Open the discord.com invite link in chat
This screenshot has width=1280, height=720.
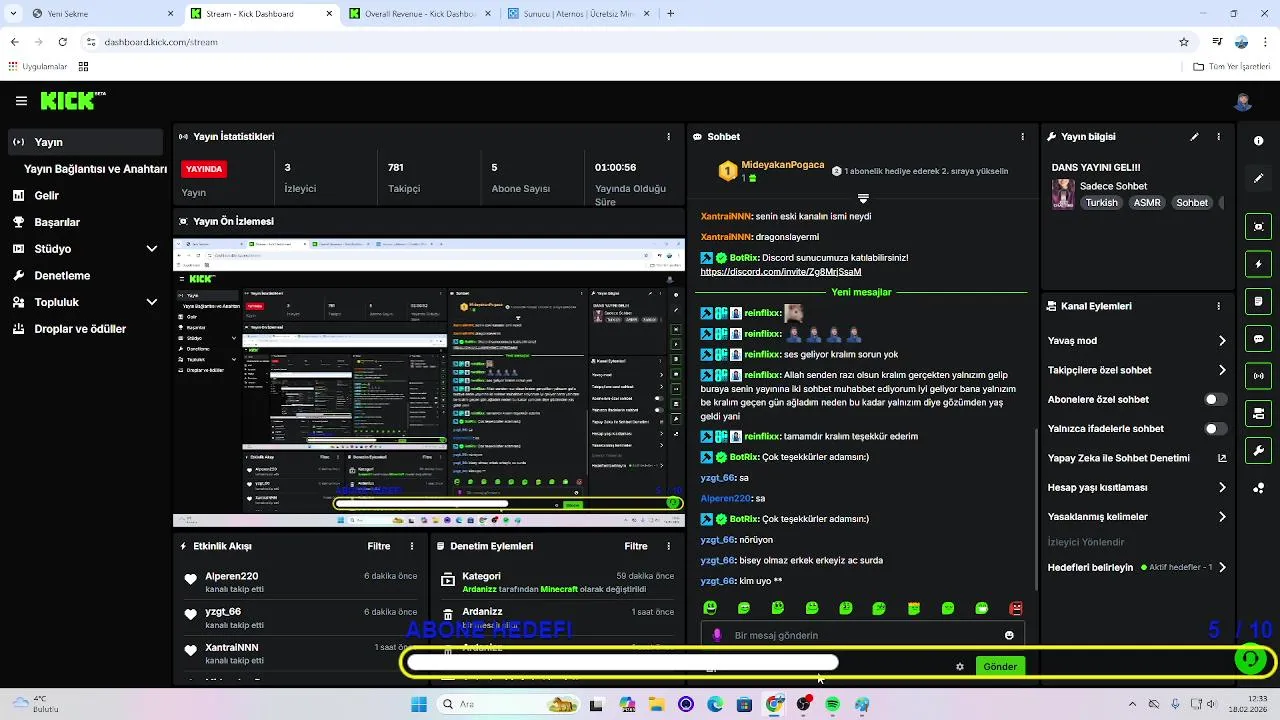780,272
